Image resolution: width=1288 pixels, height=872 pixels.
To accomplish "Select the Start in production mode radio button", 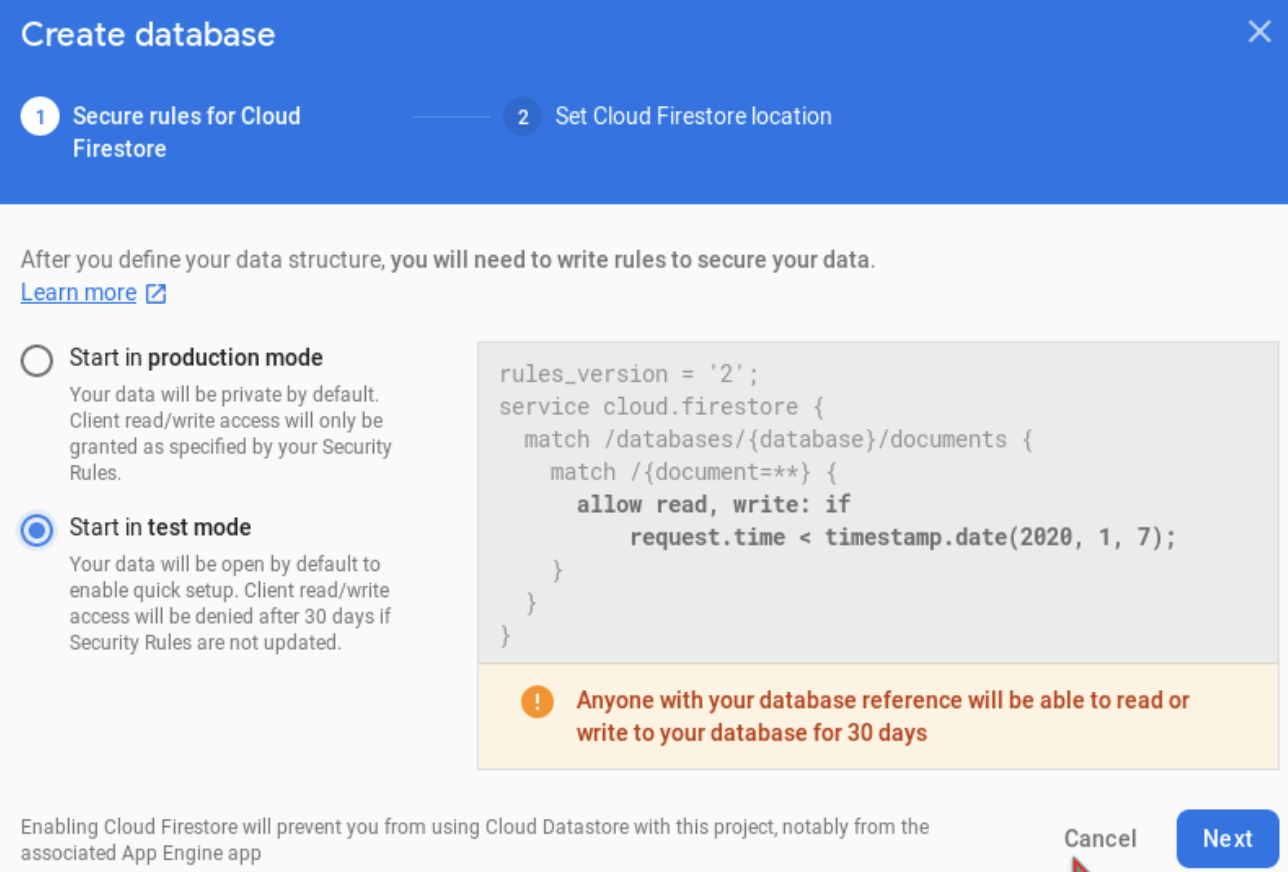I will pos(37,360).
